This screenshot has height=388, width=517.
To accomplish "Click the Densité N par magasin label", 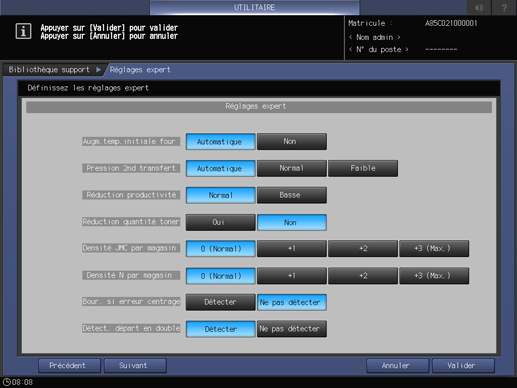I will [x=131, y=275].
